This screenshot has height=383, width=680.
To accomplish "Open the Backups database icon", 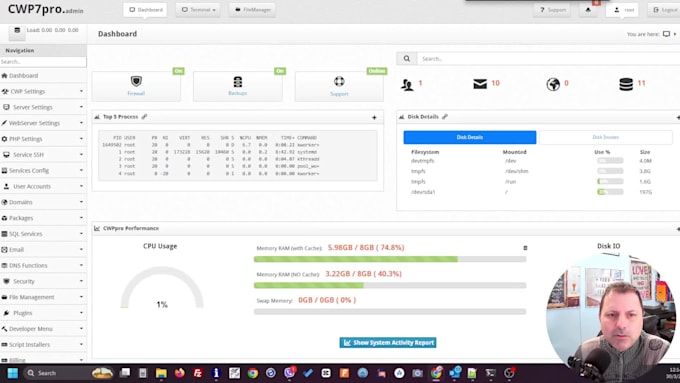I will pos(238,82).
